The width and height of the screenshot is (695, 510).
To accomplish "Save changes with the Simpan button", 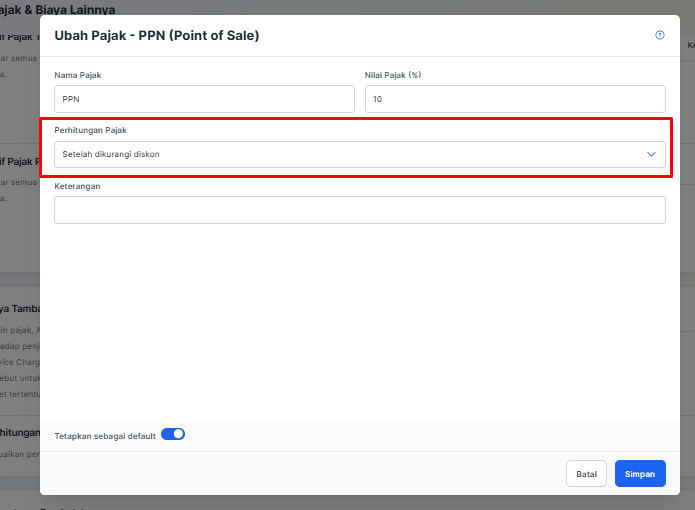I will point(640,474).
